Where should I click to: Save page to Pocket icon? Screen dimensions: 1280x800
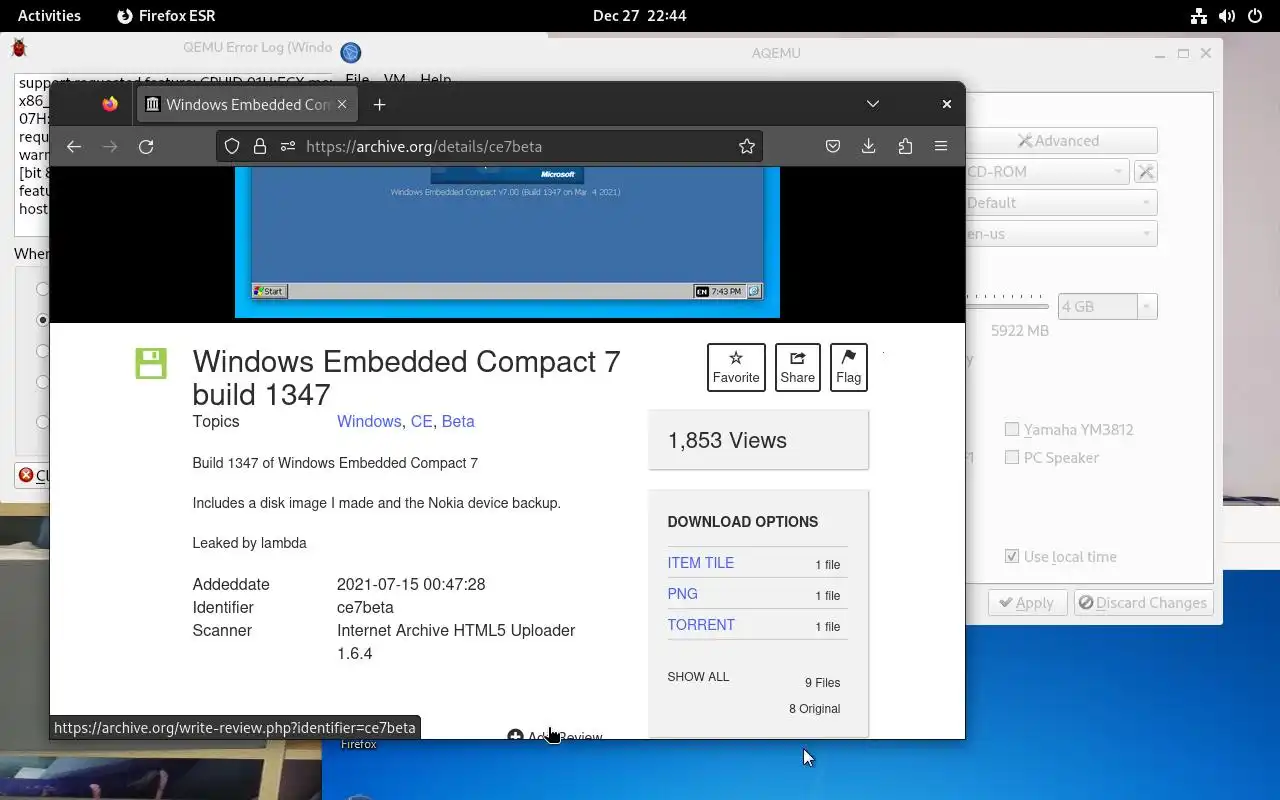832,146
